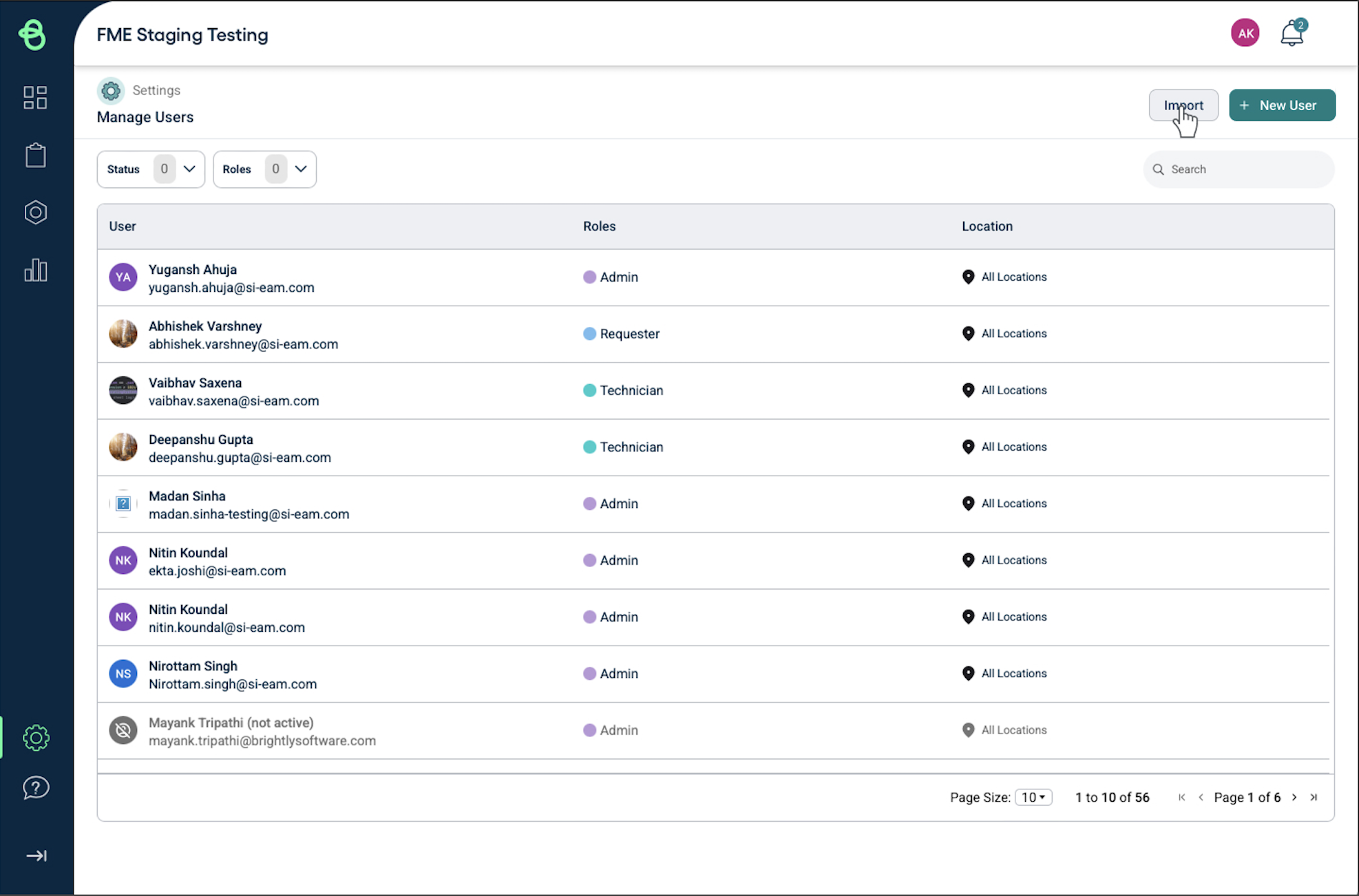Click the AK profile avatar
Screen dimensions: 1359x896
[x=1245, y=33]
